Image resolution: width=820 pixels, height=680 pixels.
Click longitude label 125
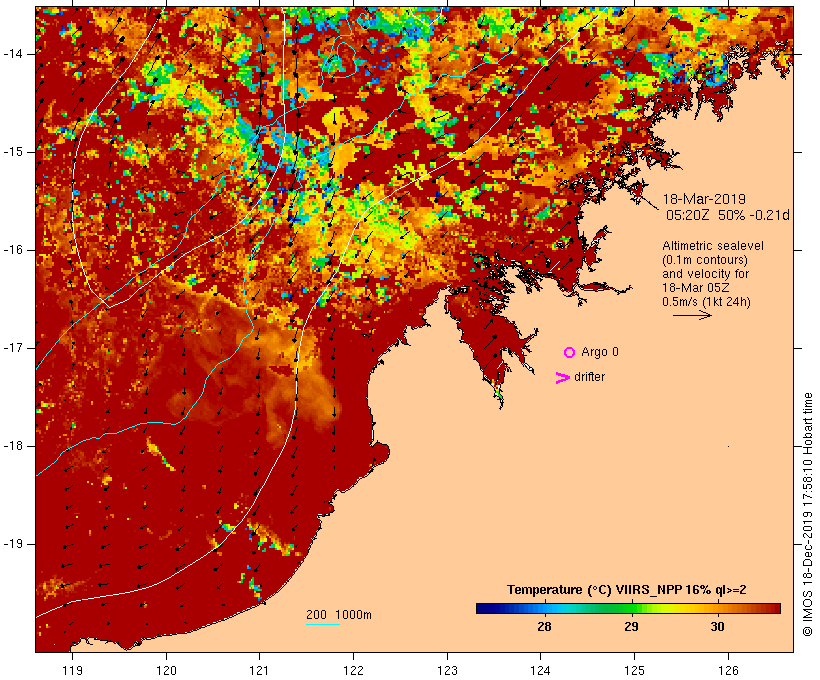tap(634, 671)
